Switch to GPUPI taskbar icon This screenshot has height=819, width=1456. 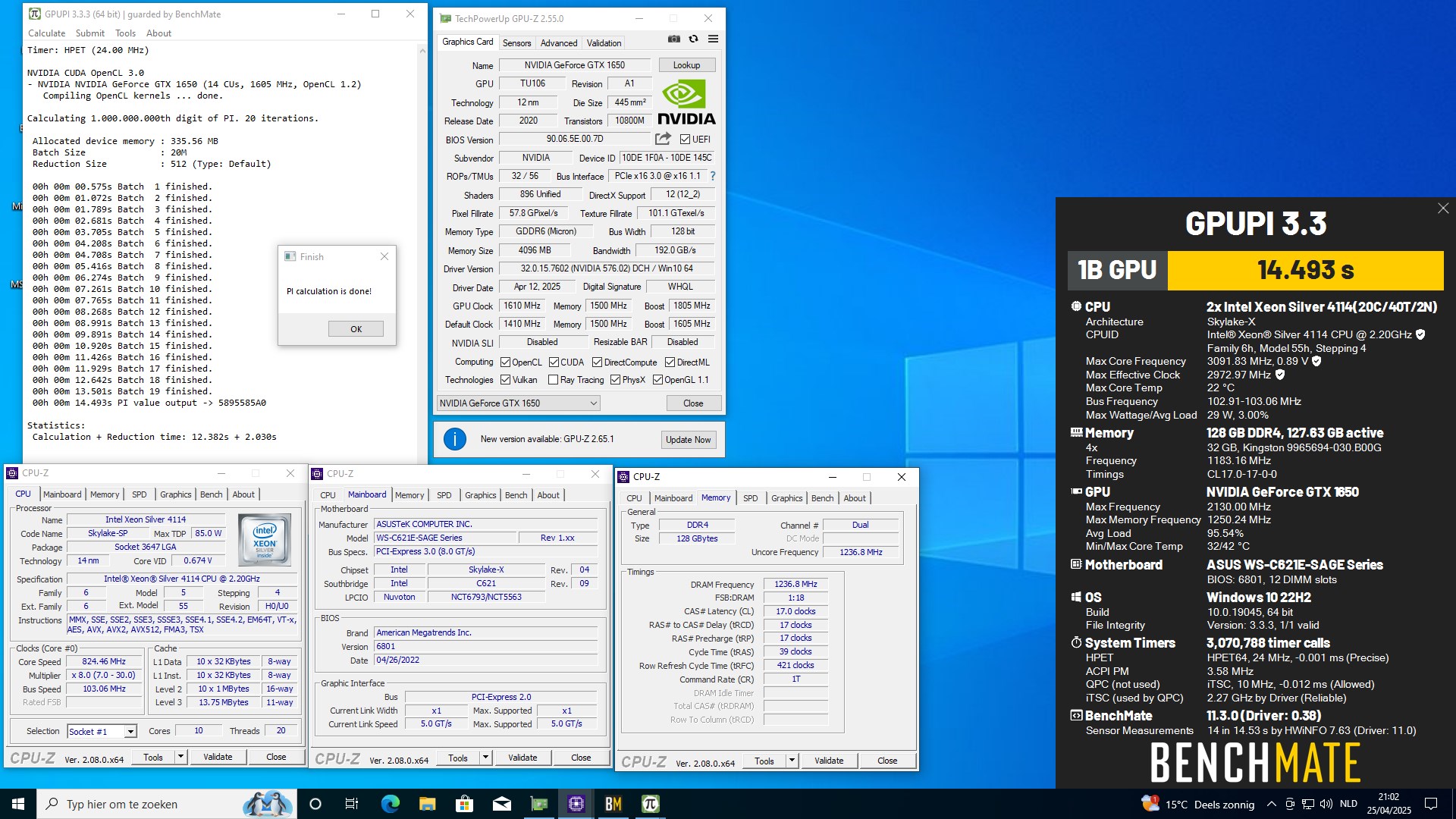[650, 804]
